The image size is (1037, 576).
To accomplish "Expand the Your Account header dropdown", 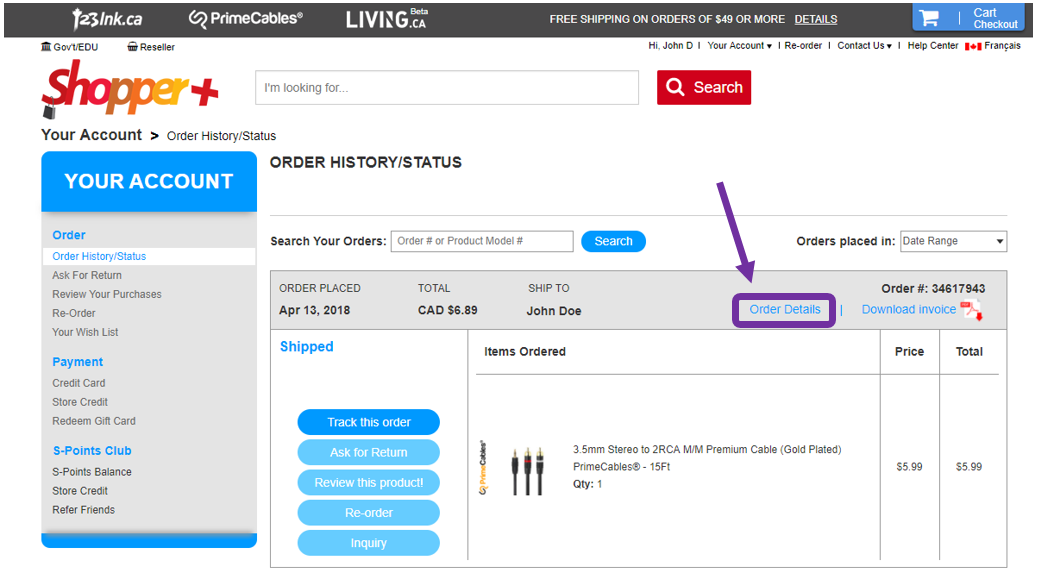I will pos(739,46).
